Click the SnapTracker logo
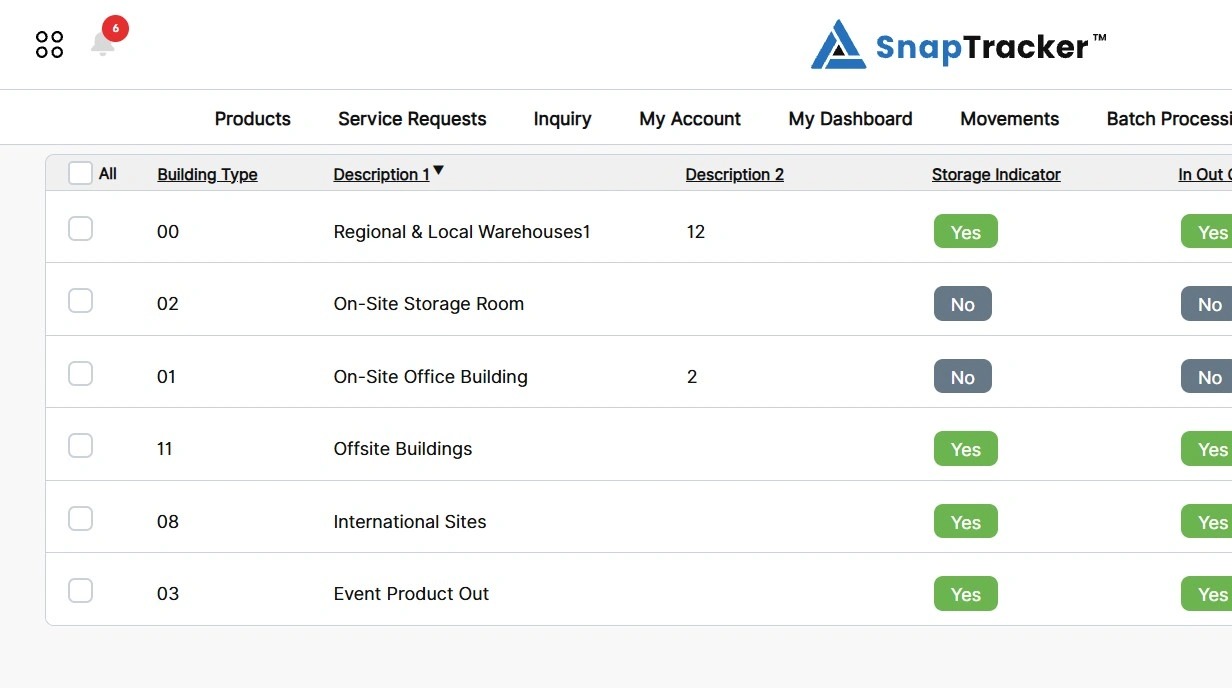This screenshot has height=688, width=1232. tap(958, 45)
